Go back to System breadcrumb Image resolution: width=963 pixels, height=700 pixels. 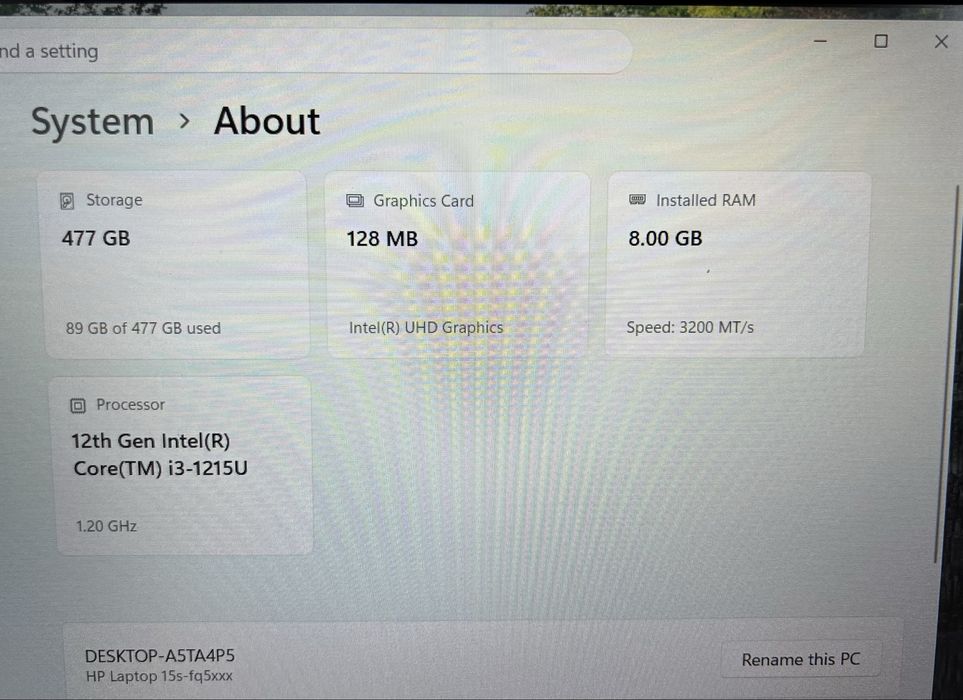(92, 122)
